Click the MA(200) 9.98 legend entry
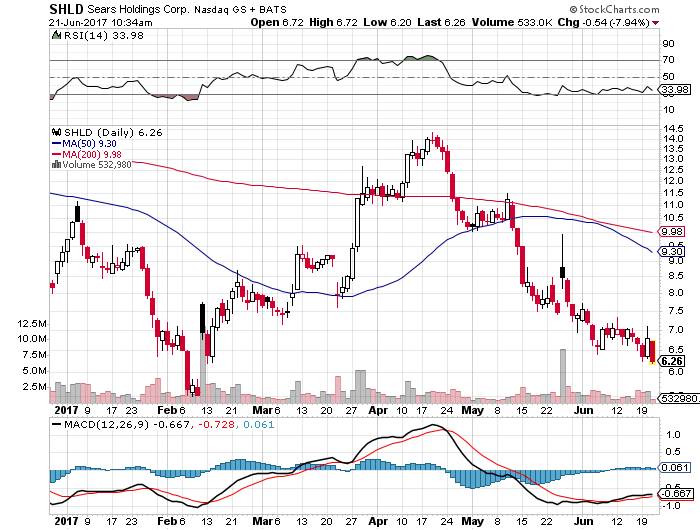Viewport: 700px width, 530px height. tap(92, 154)
